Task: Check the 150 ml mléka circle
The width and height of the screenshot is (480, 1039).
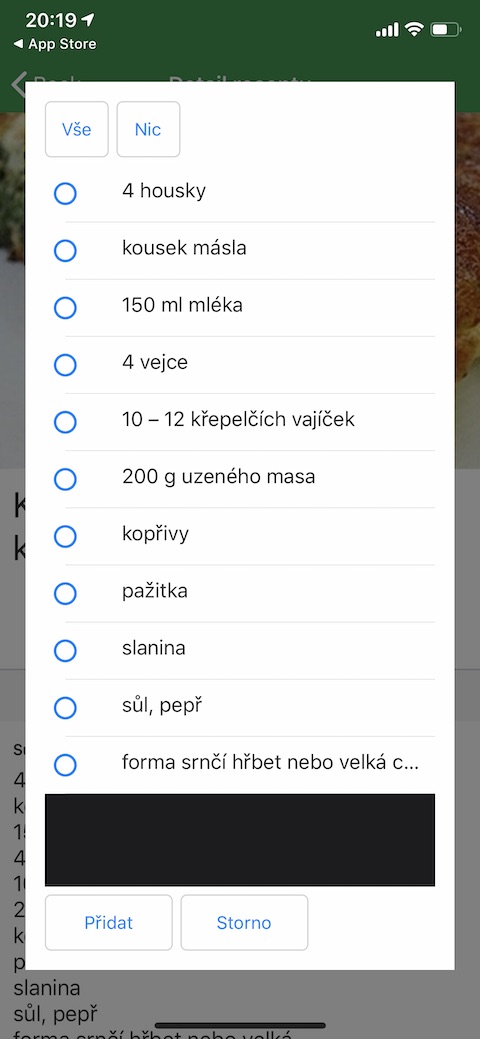Action: click(x=65, y=308)
